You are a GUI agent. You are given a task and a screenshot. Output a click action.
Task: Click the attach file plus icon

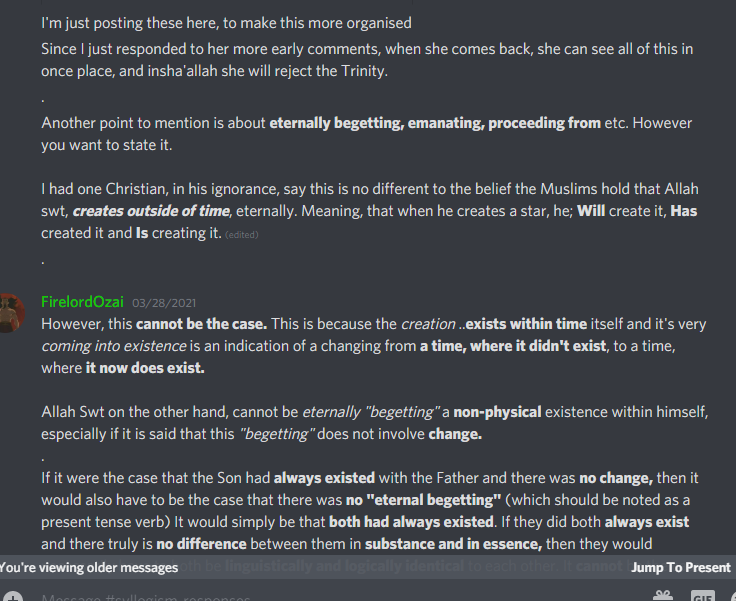click(12, 596)
